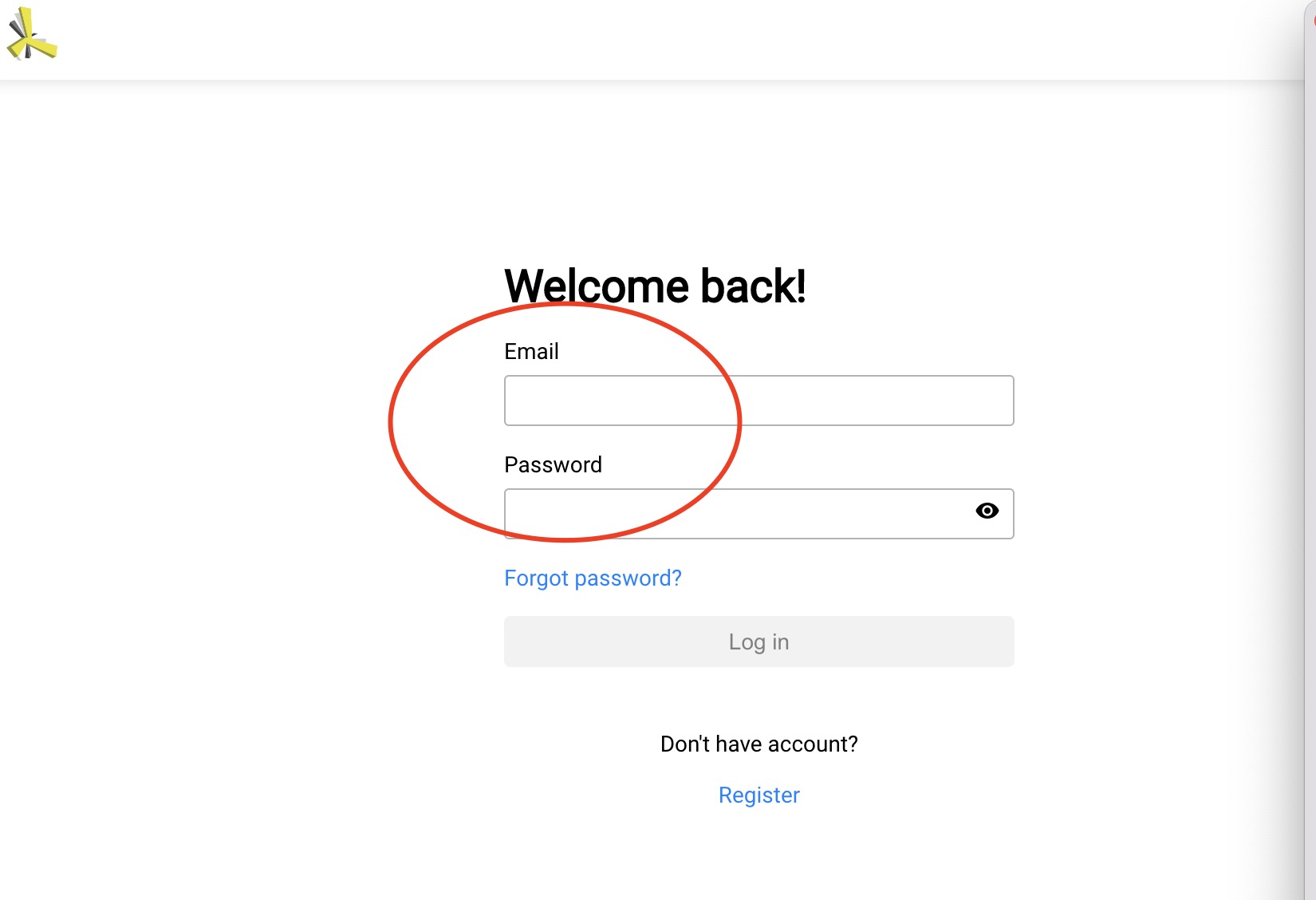Click the word Welcome in heading
Image resolution: width=1316 pixels, height=900 pixels.
(597, 286)
